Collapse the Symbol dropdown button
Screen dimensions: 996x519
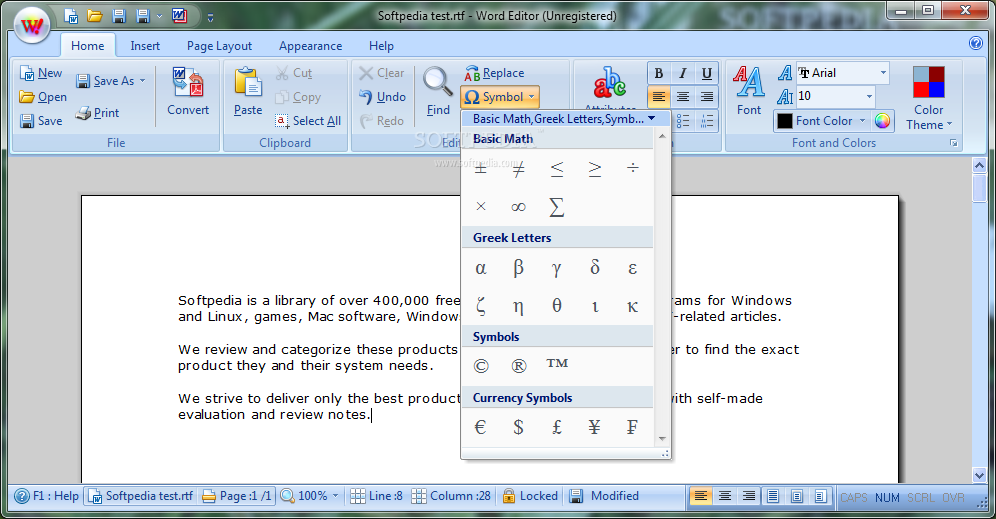tap(501, 97)
